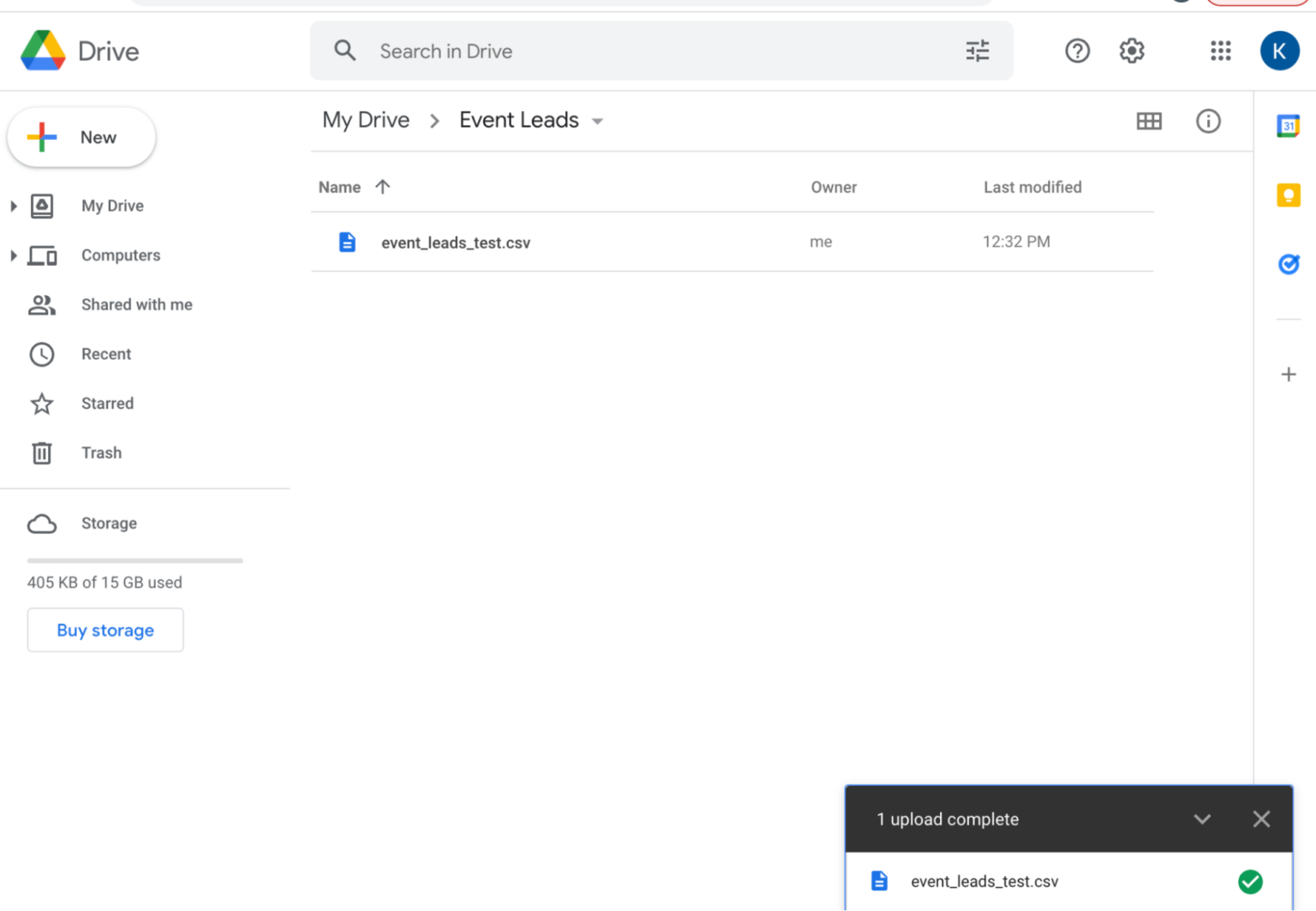Open the Google Keep side panel
This screenshot has width=1316, height=911.
pos(1289,195)
